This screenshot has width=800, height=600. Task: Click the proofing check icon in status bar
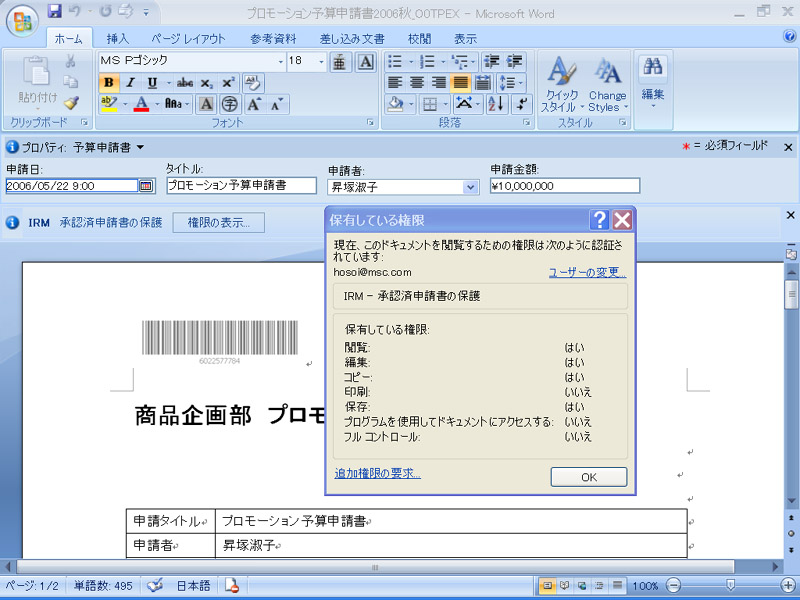155,585
